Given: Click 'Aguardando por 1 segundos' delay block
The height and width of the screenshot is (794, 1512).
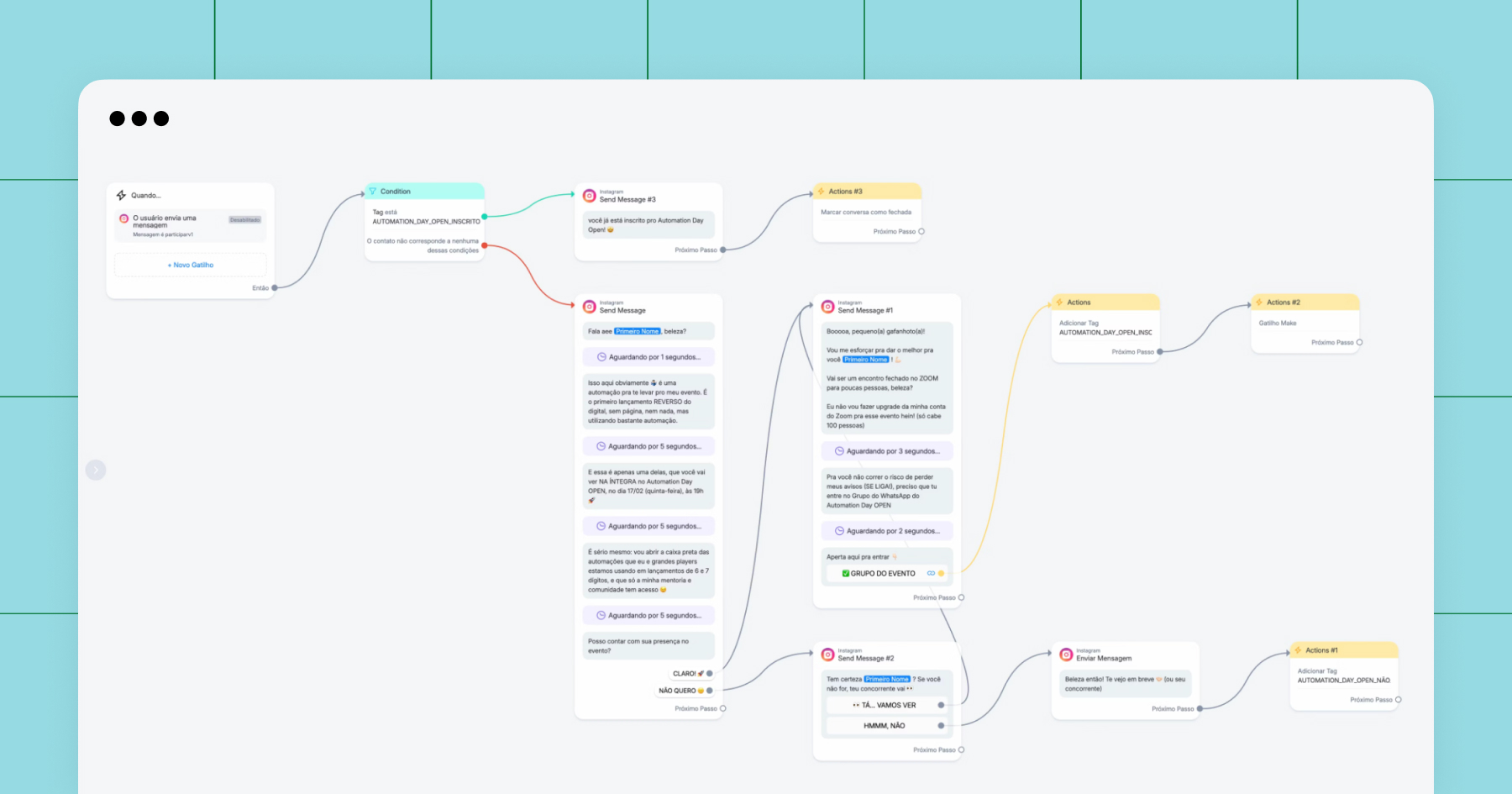Looking at the screenshot, I should (648, 357).
